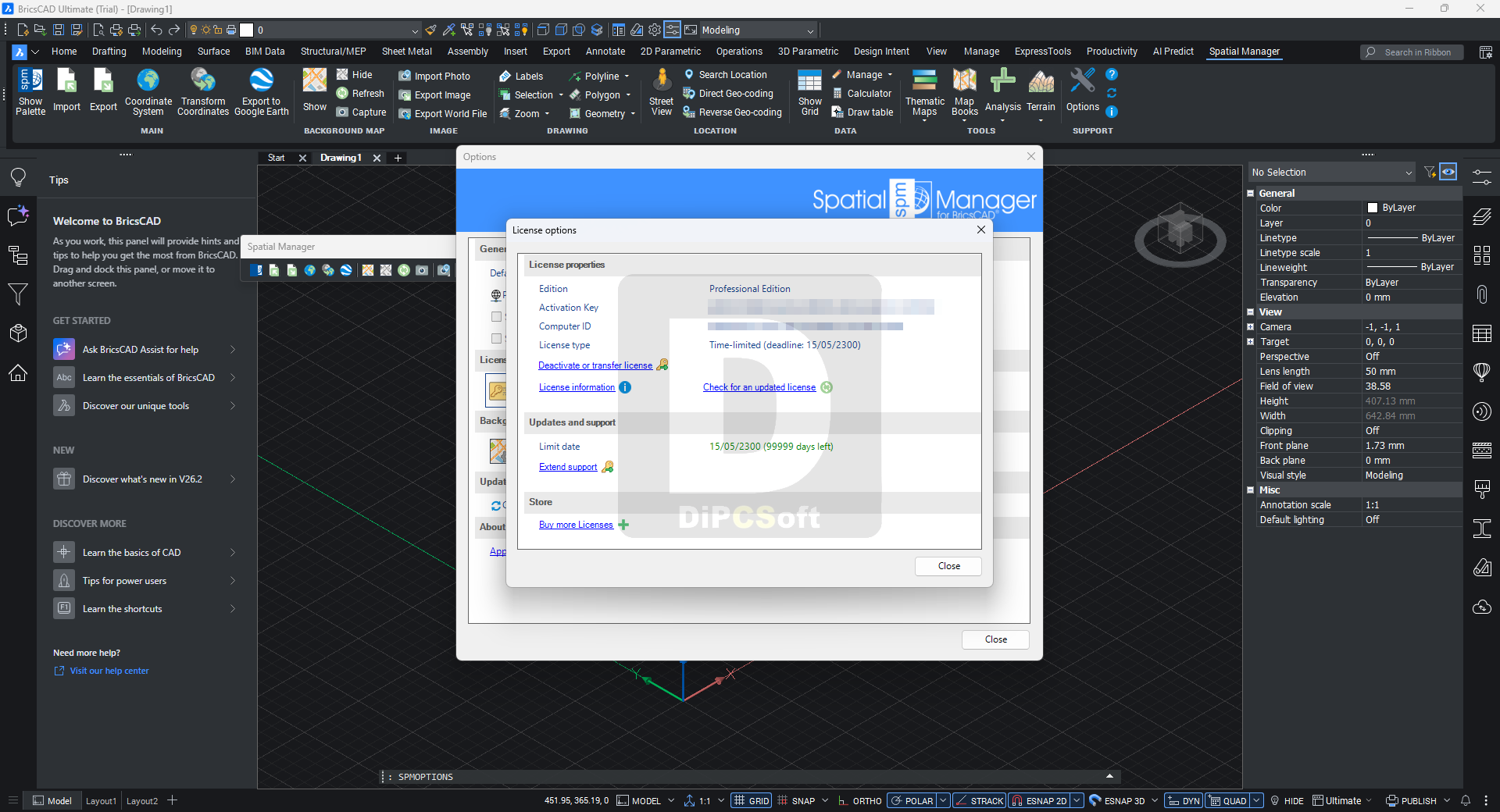The image size is (1500, 812).
Task: Switch to the BIM Data ribbon tab
Action: click(265, 52)
